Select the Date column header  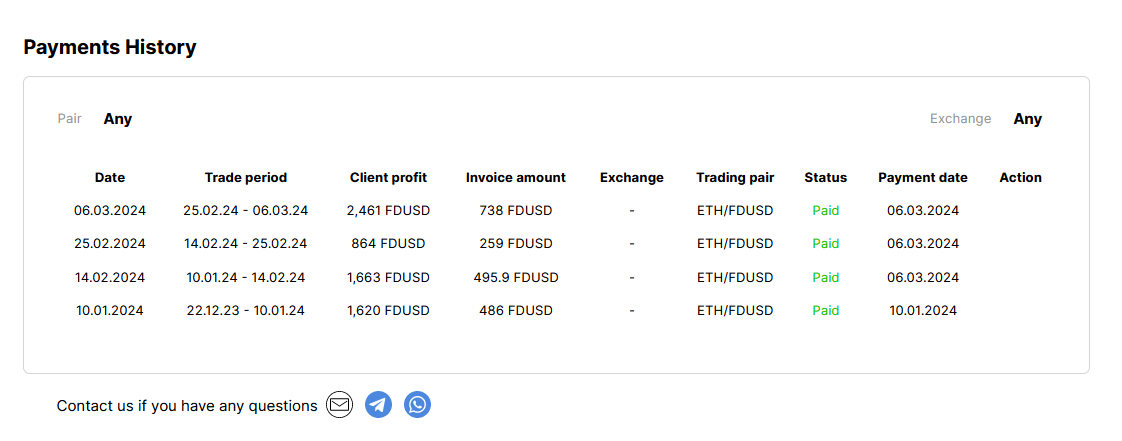click(109, 178)
